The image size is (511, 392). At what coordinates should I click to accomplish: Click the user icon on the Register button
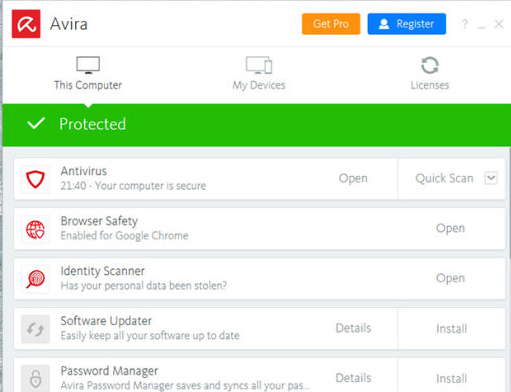tap(384, 24)
